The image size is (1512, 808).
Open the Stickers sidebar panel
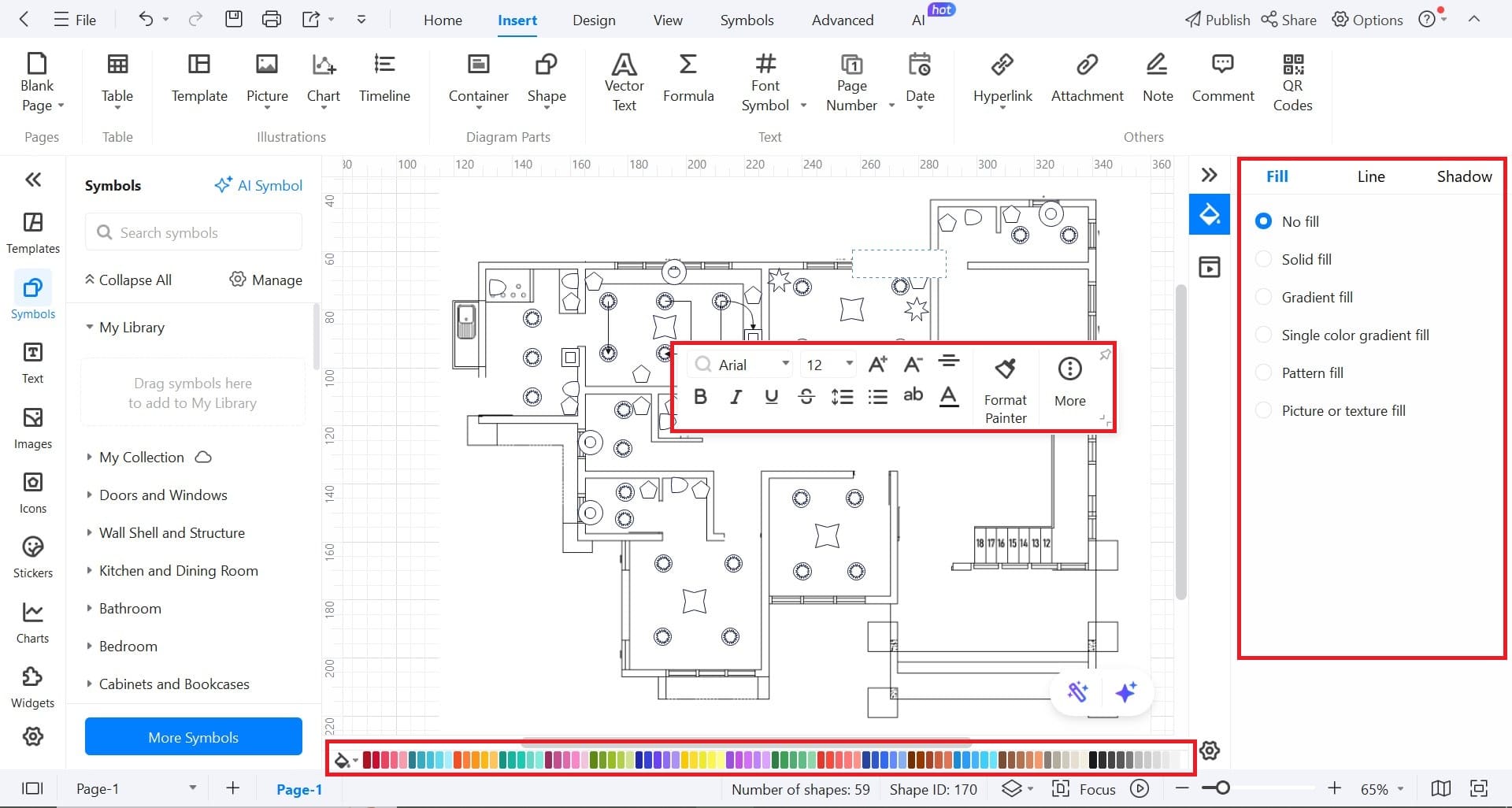33,558
